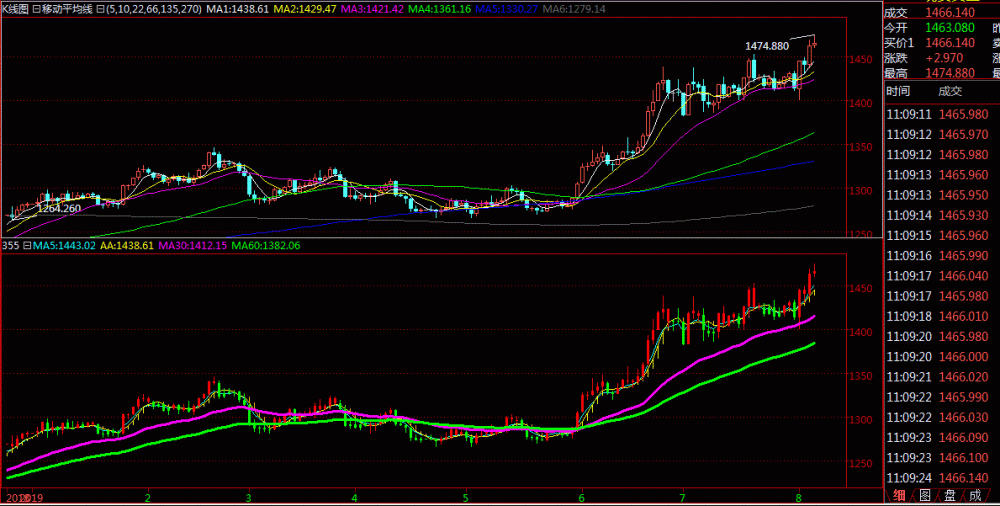1000x506 pixels.
Task: Select the MA1:1438.61 moving average label
Action: (242, 8)
